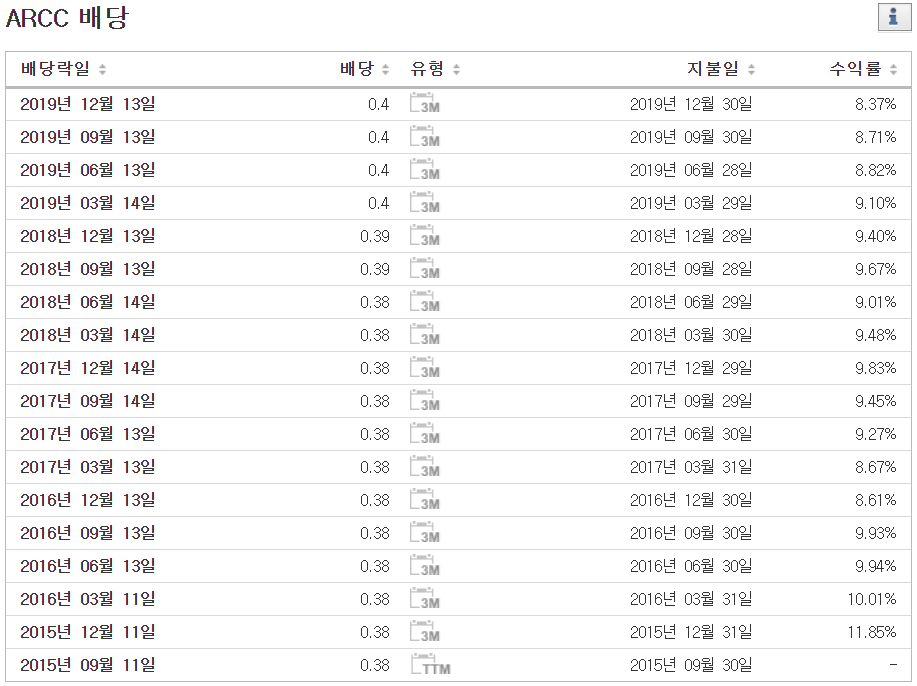Select ex-dividend date 2018년 06월 14일
The height and width of the screenshot is (686, 917).
(x=88, y=302)
